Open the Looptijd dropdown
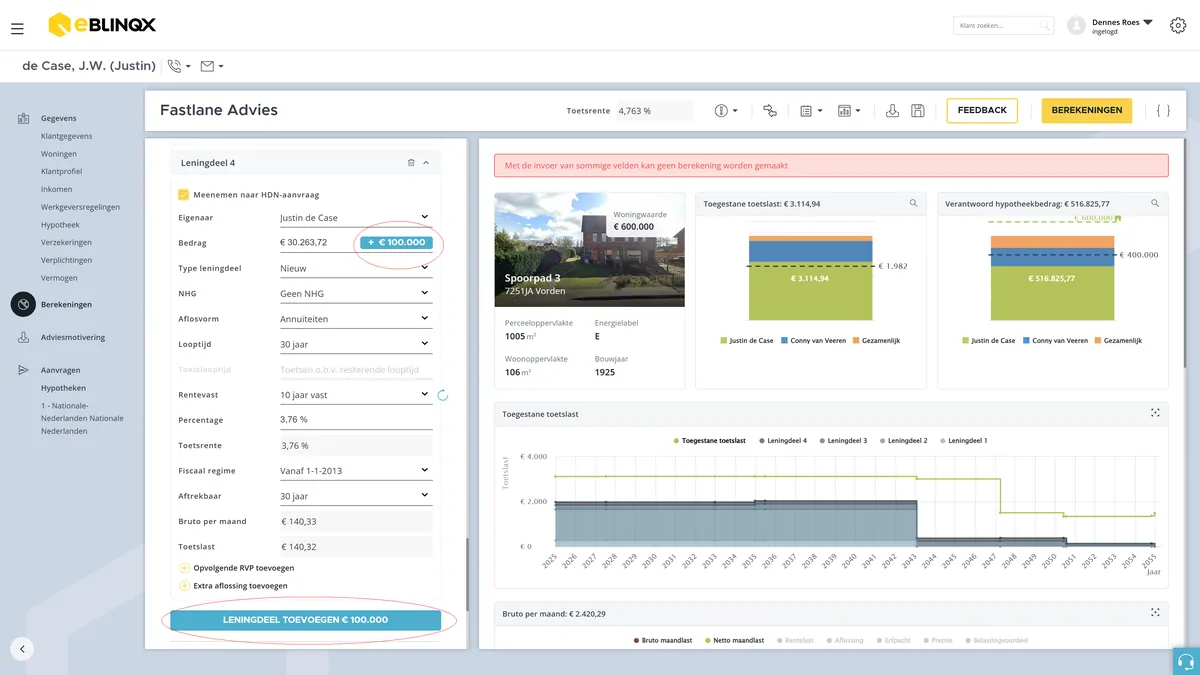This screenshot has width=1200, height=675. pos(355,344)
